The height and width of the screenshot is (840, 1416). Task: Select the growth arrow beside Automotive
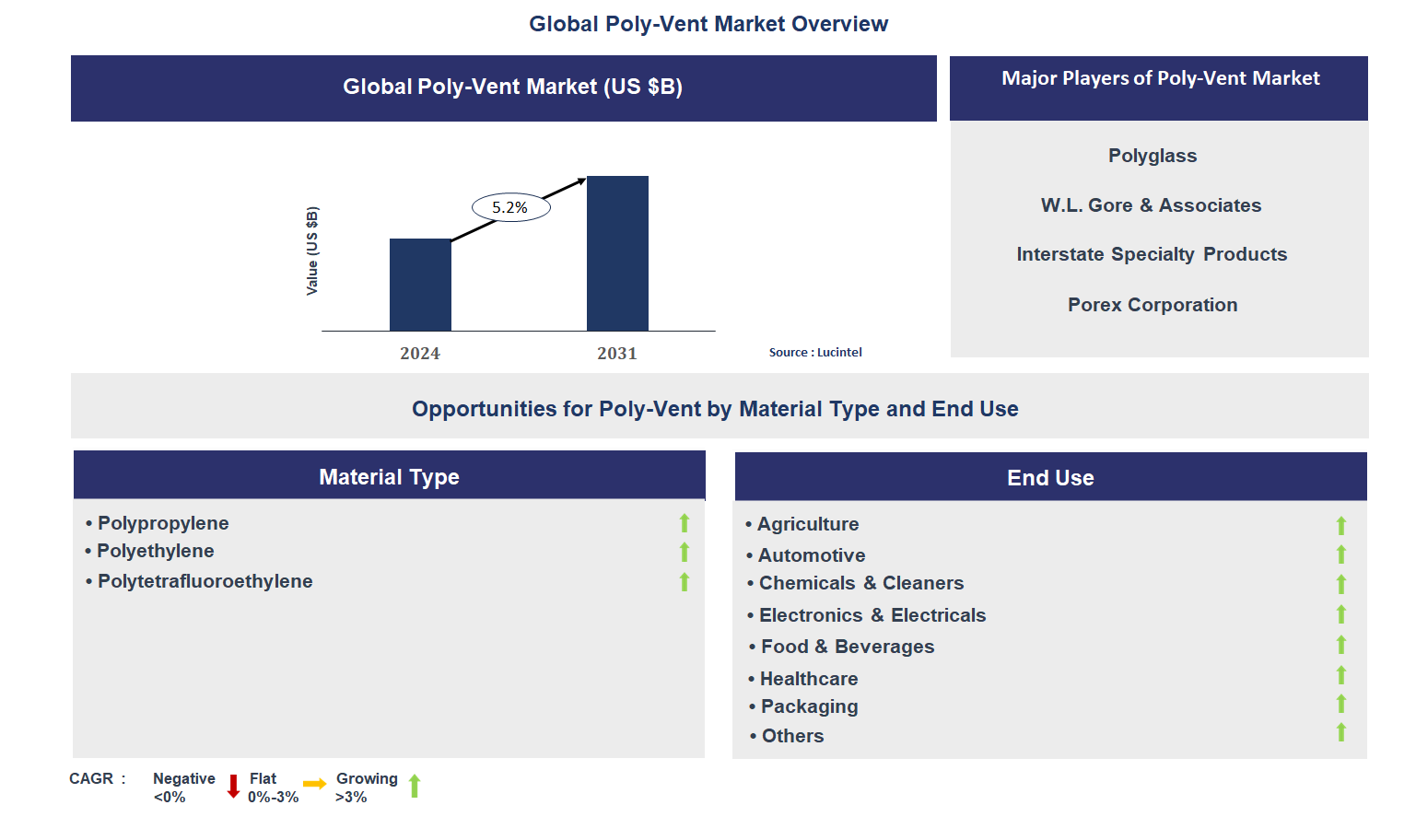click(1341, 554)
